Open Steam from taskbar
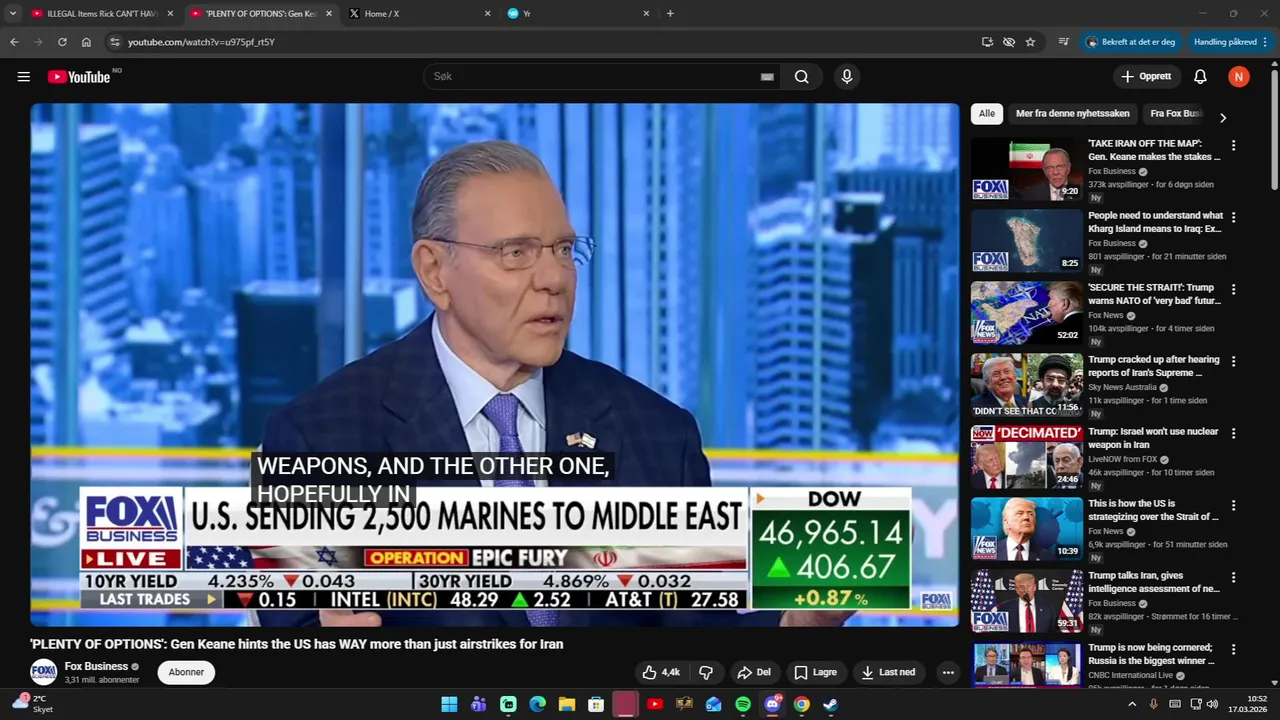Screen dimensions: 1280x720 coord(830,704)
